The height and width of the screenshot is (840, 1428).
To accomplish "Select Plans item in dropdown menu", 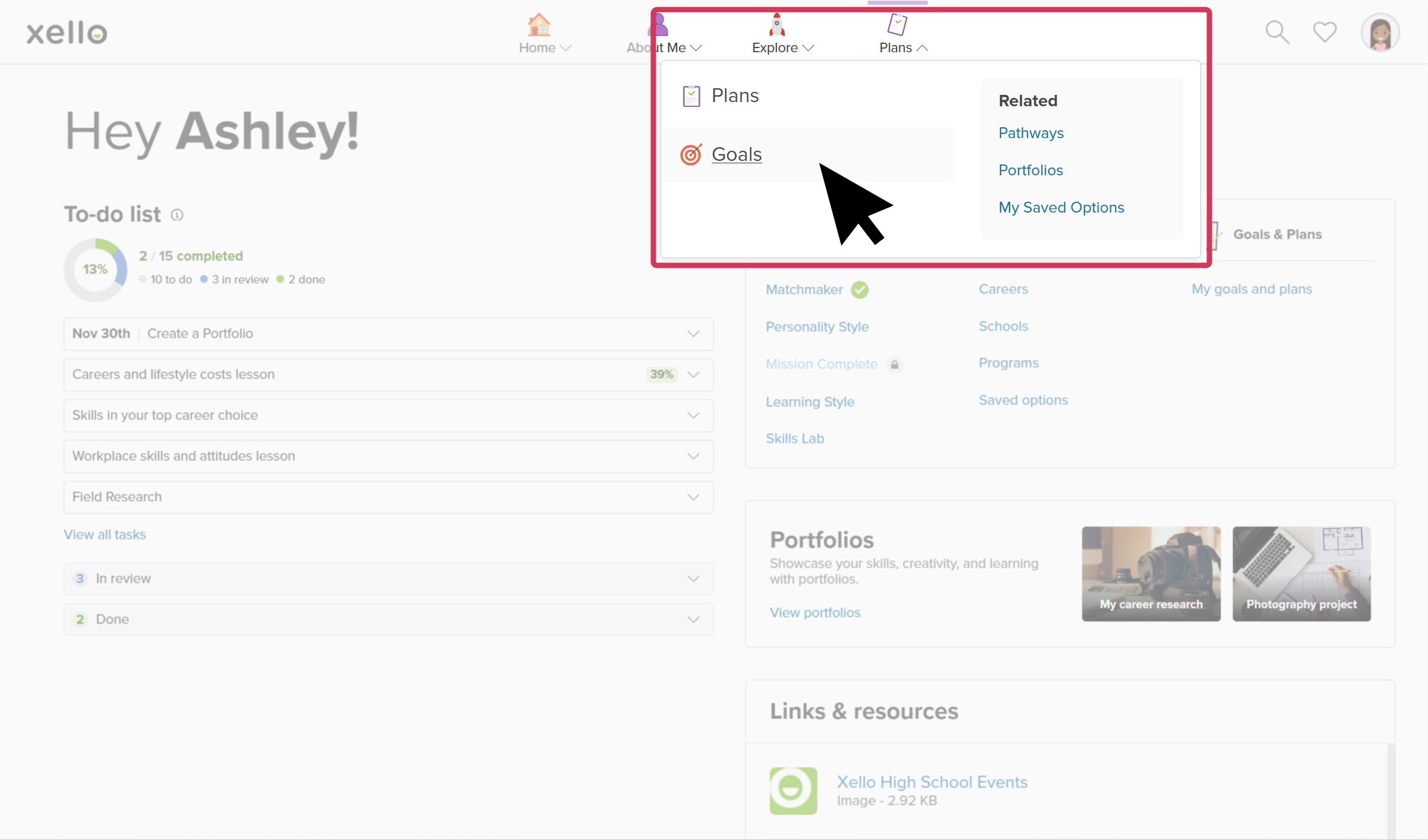I will tap(734, 95).
